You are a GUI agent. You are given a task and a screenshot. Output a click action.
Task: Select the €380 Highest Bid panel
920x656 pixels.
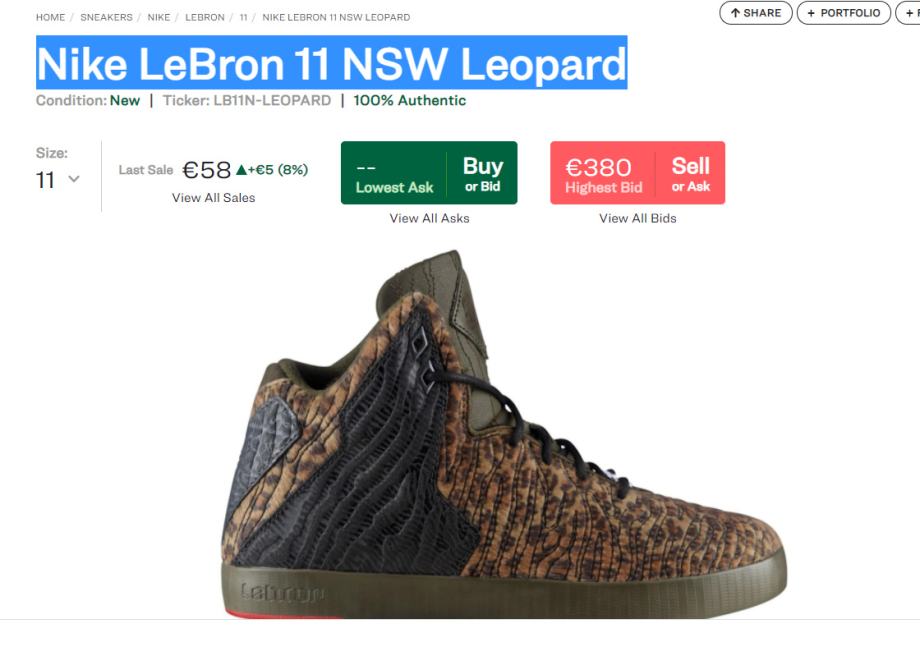[x=603, y=173]
